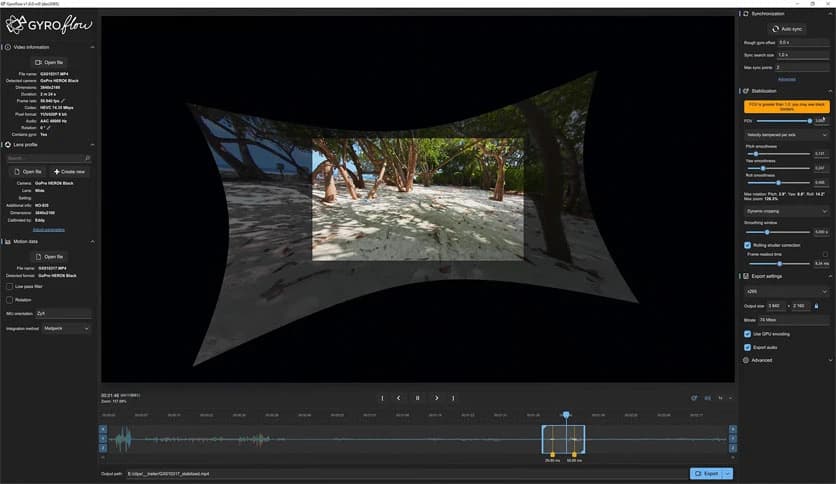Screen dimensions: 836x484
Task: Open a lens profile file
Action: pos(28,172)
